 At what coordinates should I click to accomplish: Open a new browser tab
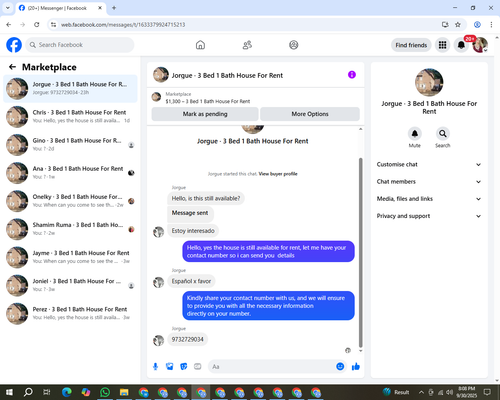114,8
